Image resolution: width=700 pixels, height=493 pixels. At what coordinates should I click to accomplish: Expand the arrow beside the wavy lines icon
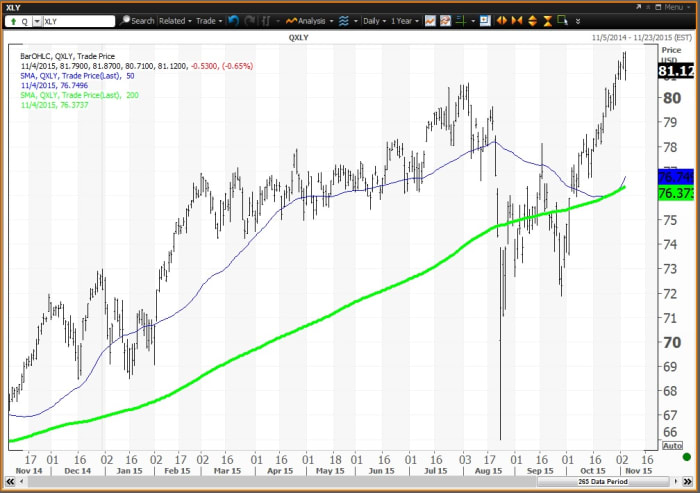[x=356, y=21]
